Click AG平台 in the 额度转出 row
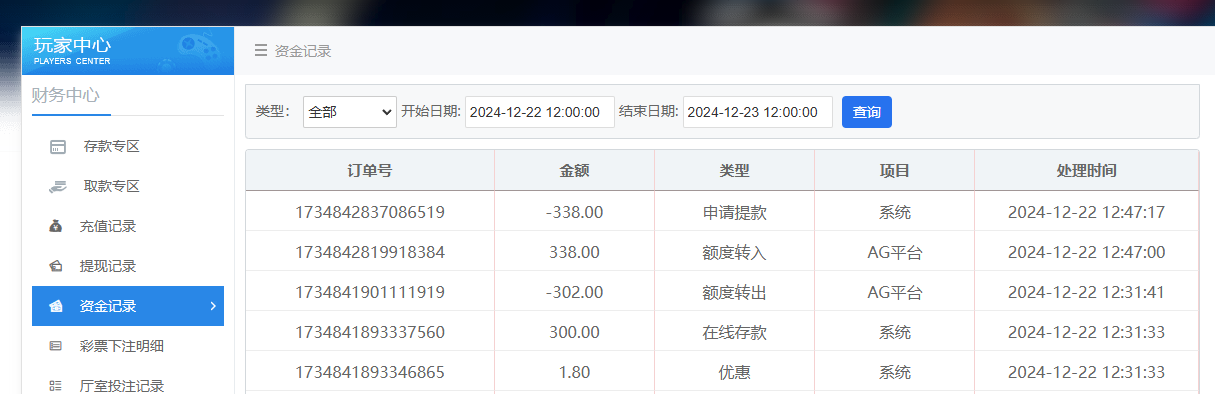Image resolution: width=1215 pixels, height=394 pixels. point(894,292)
